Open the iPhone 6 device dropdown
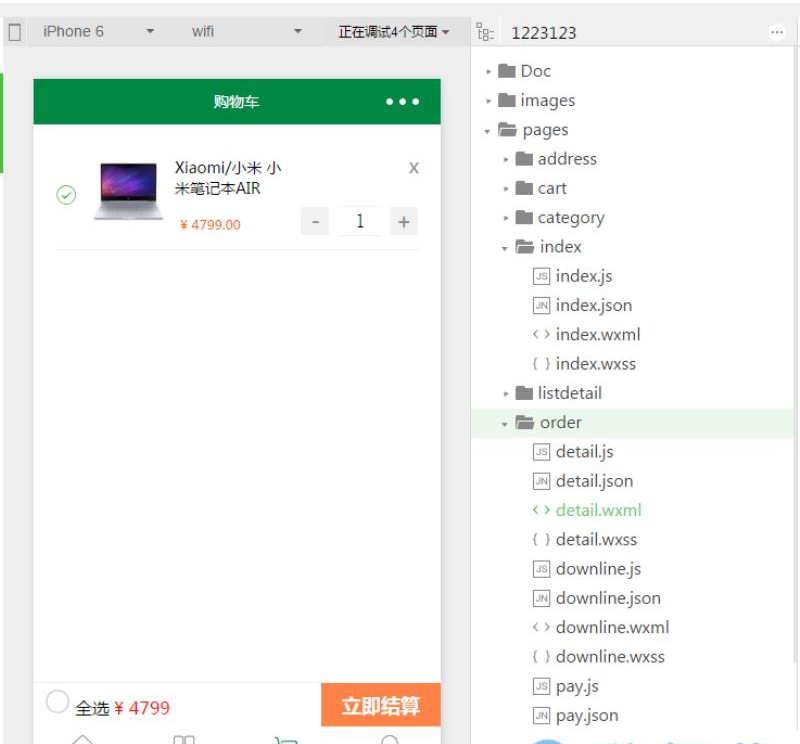Image resolution: width=800 pixels, height=744 pixels. (x=98, y=32)
